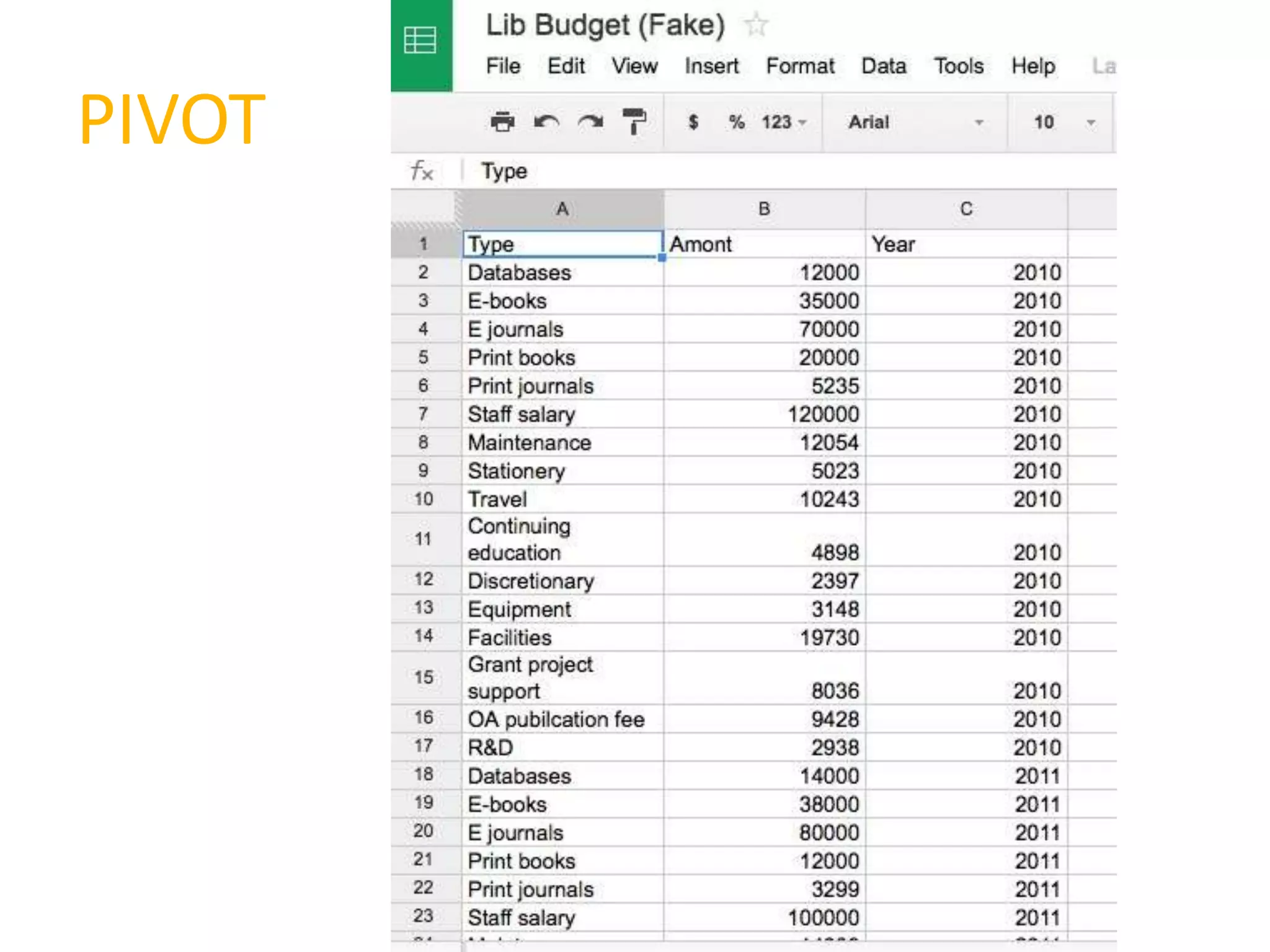Apply percent format icon
1270x952 pixels.
(x=736, y=122)
